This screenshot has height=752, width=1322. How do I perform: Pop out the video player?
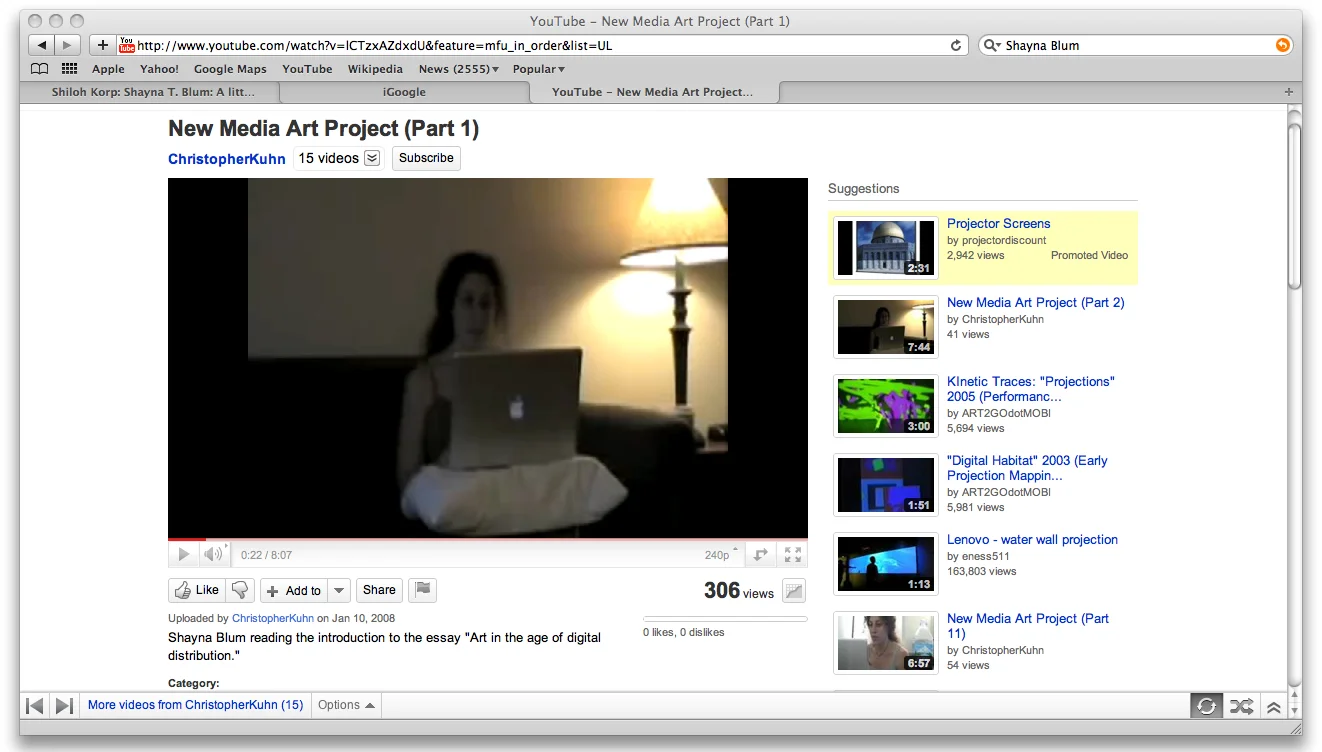760,554
